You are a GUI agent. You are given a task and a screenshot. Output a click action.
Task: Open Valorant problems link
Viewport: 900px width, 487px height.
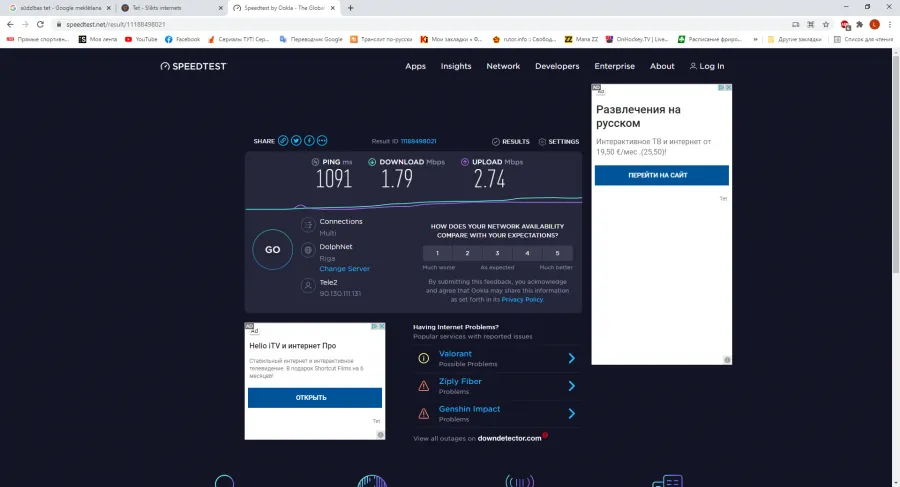(455, 354)
